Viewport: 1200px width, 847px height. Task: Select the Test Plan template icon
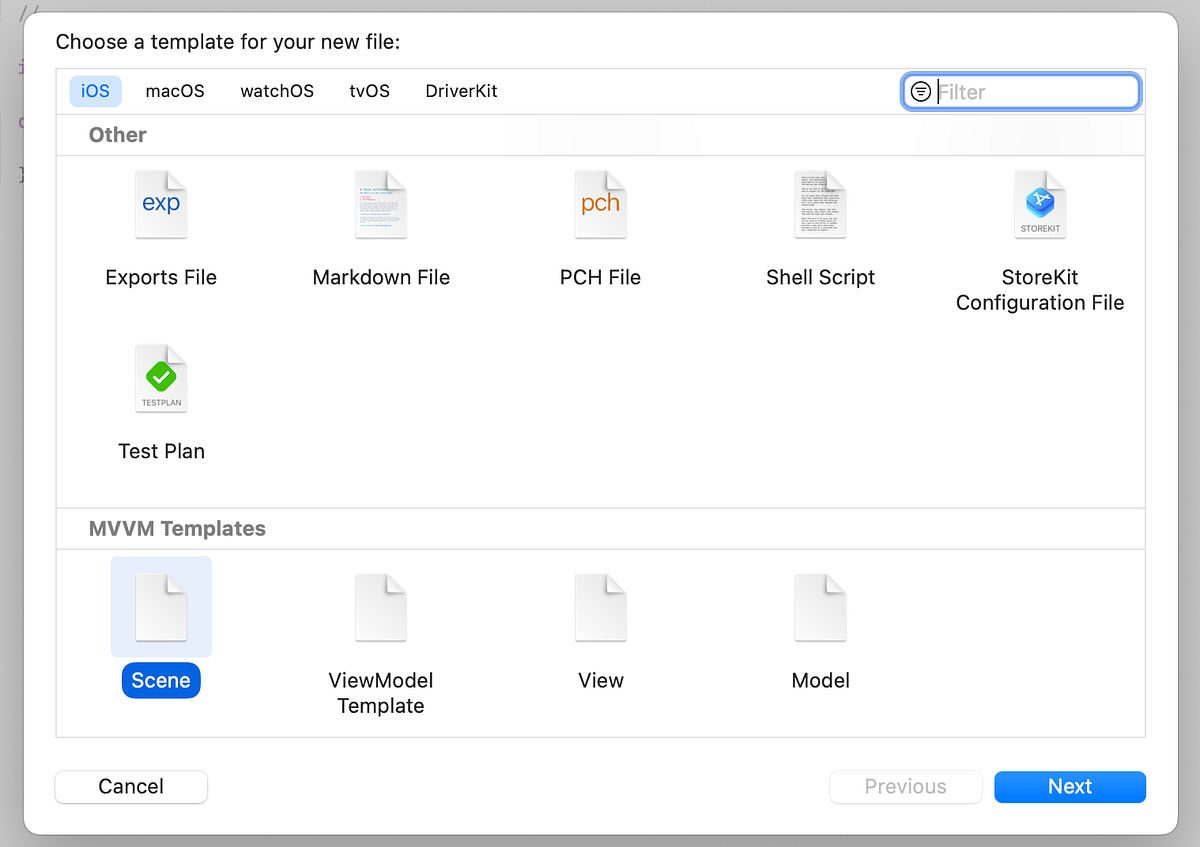point(161,378)
